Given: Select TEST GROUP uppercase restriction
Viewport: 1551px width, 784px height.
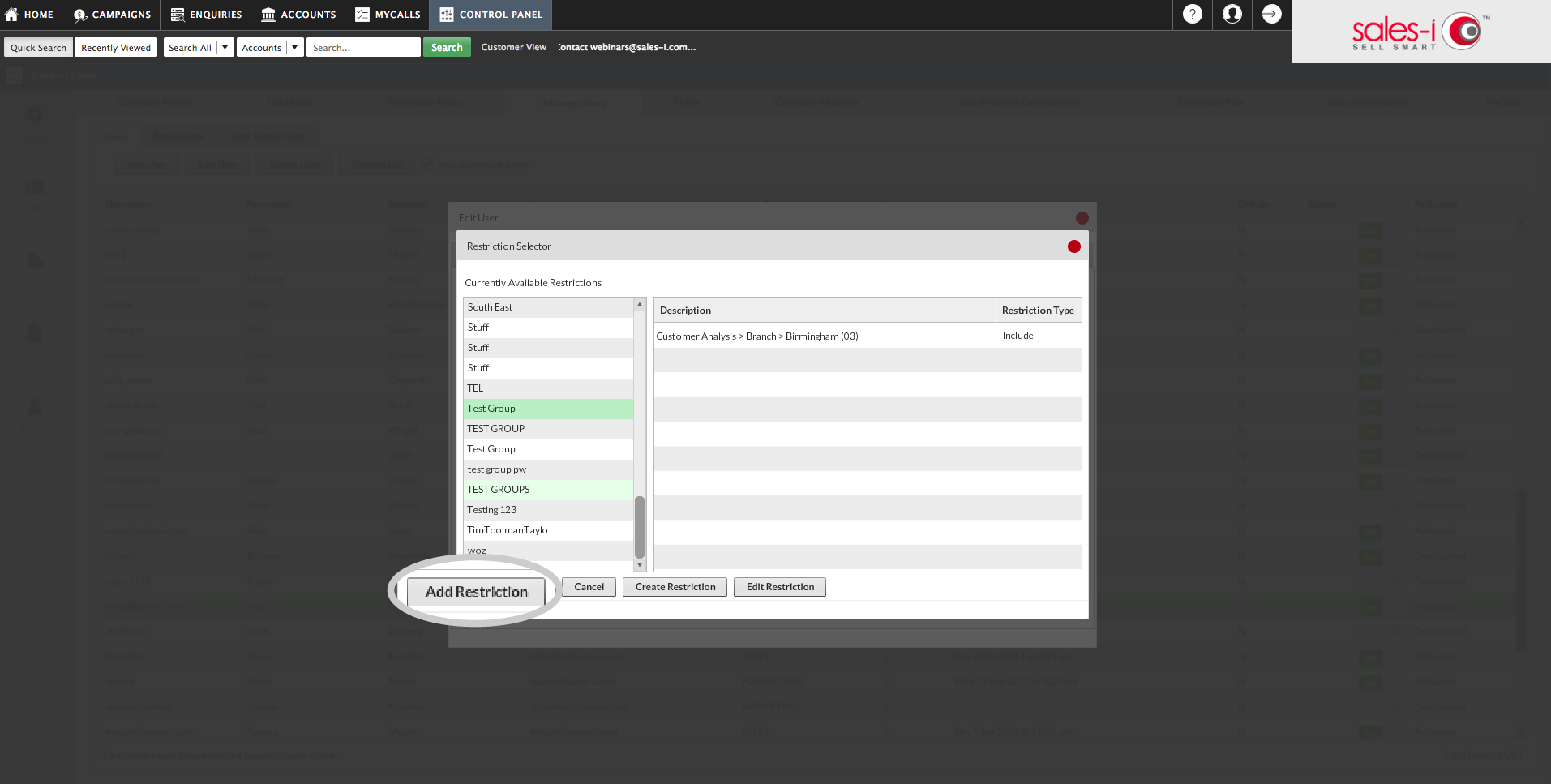Looking at the screenshot, I should click(548, 429).
